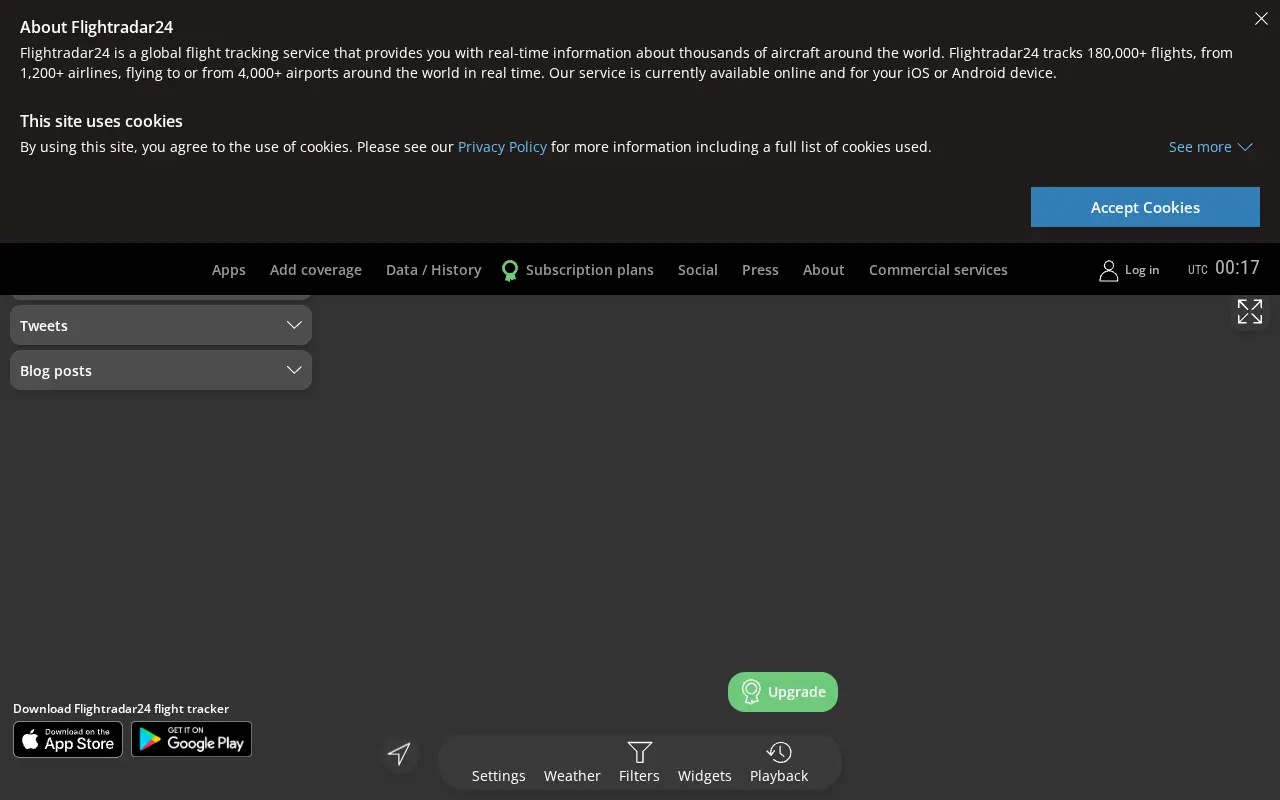The image size is (1280, 800).
Task: Open the Google Play download badge
Action: point(192,740)
